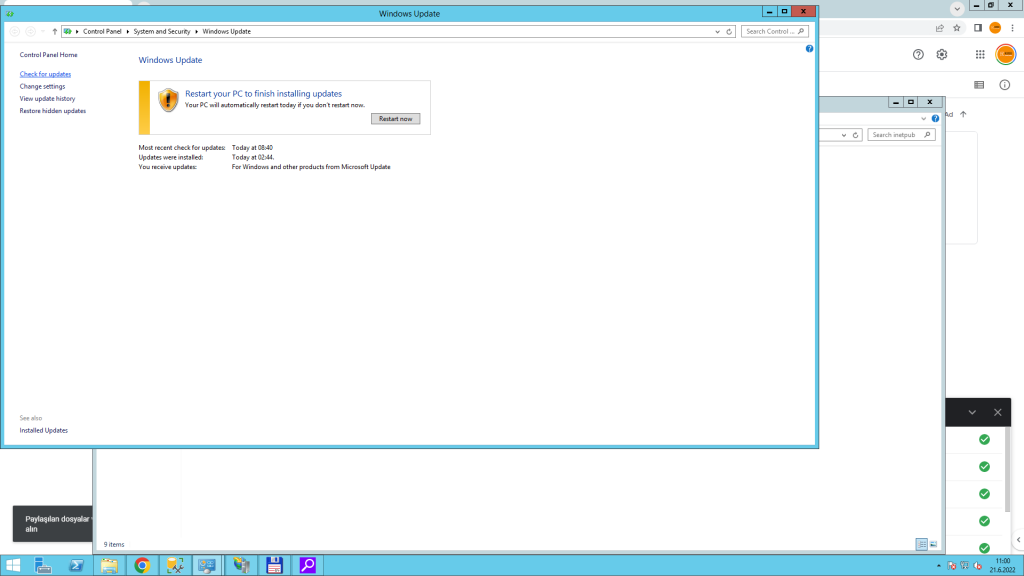Select System and Security breadcrumb
Viewport: 1024px width, 576px height.
[x=162, y=31]
